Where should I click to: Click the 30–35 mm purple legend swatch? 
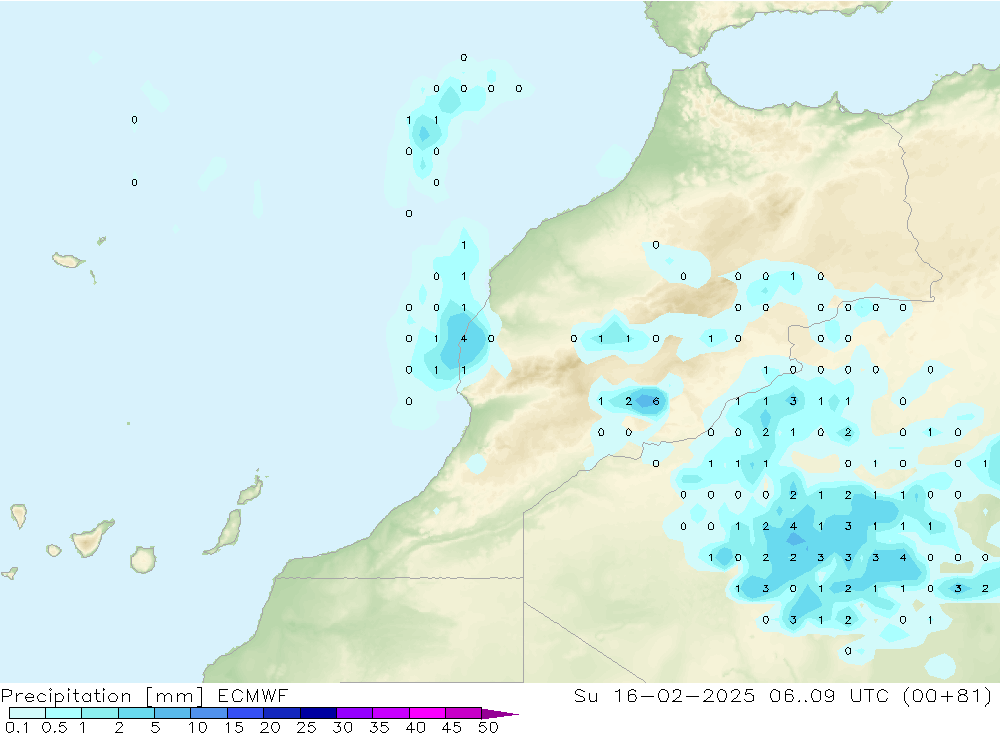coord(354,713)
